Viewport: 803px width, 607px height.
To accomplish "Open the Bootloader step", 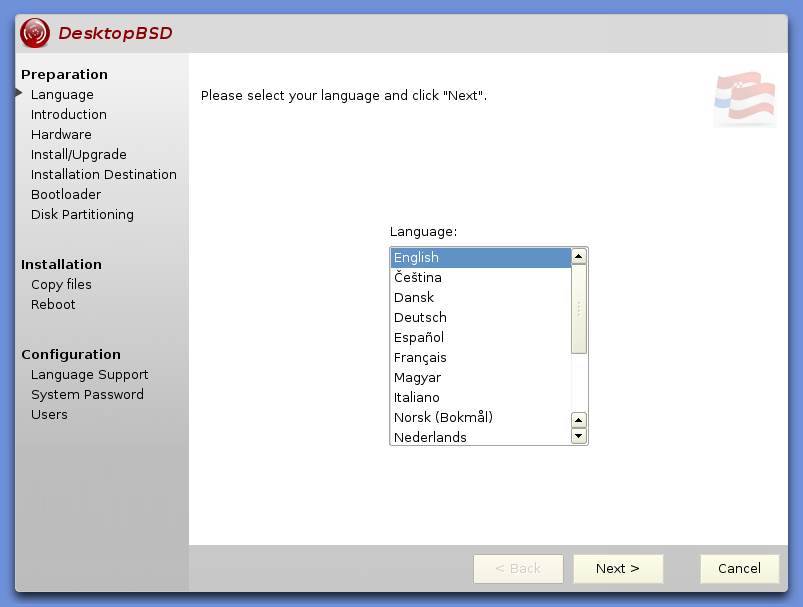I will tap(65, 194).
